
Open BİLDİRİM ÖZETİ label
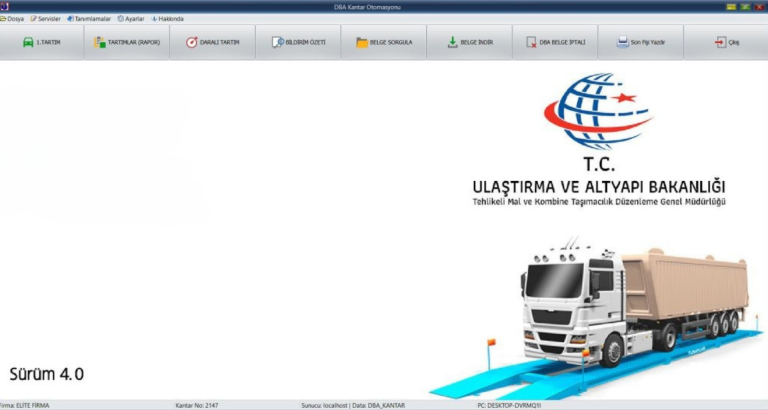tap(305, 43)
